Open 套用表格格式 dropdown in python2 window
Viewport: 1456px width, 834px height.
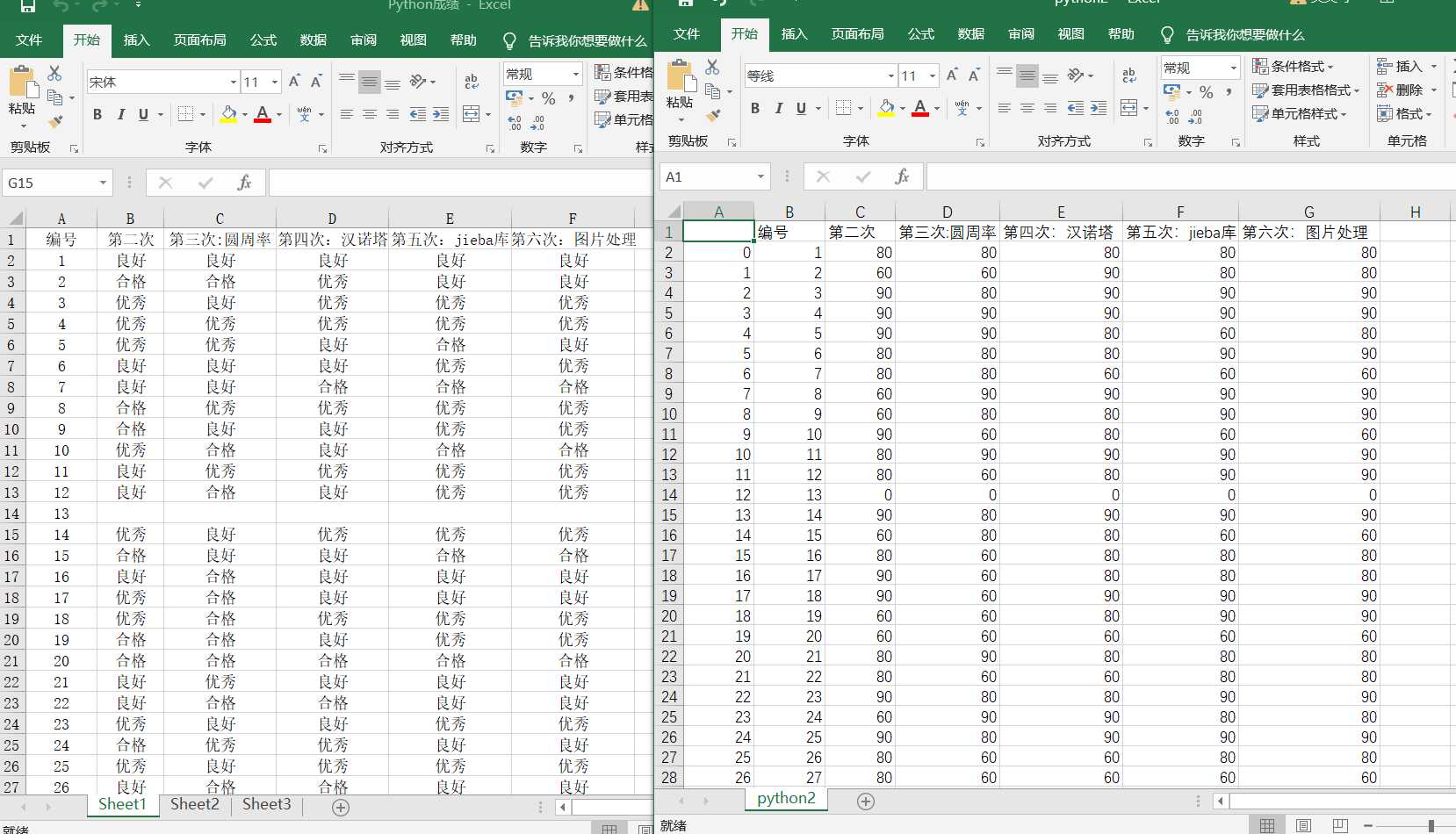1306,90
